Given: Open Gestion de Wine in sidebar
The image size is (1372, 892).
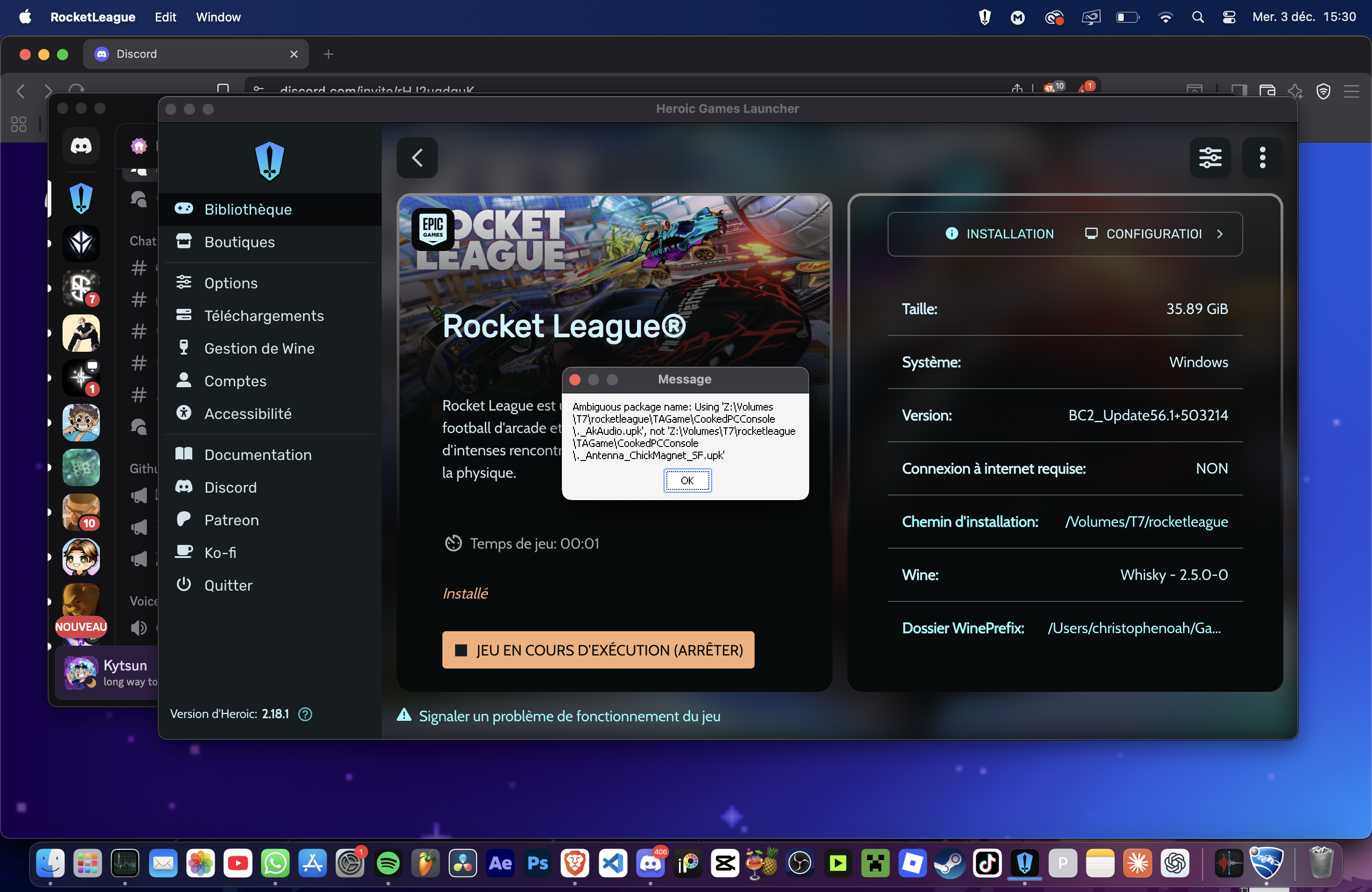Looking at the screenshot, I should [x=259, y=348].
